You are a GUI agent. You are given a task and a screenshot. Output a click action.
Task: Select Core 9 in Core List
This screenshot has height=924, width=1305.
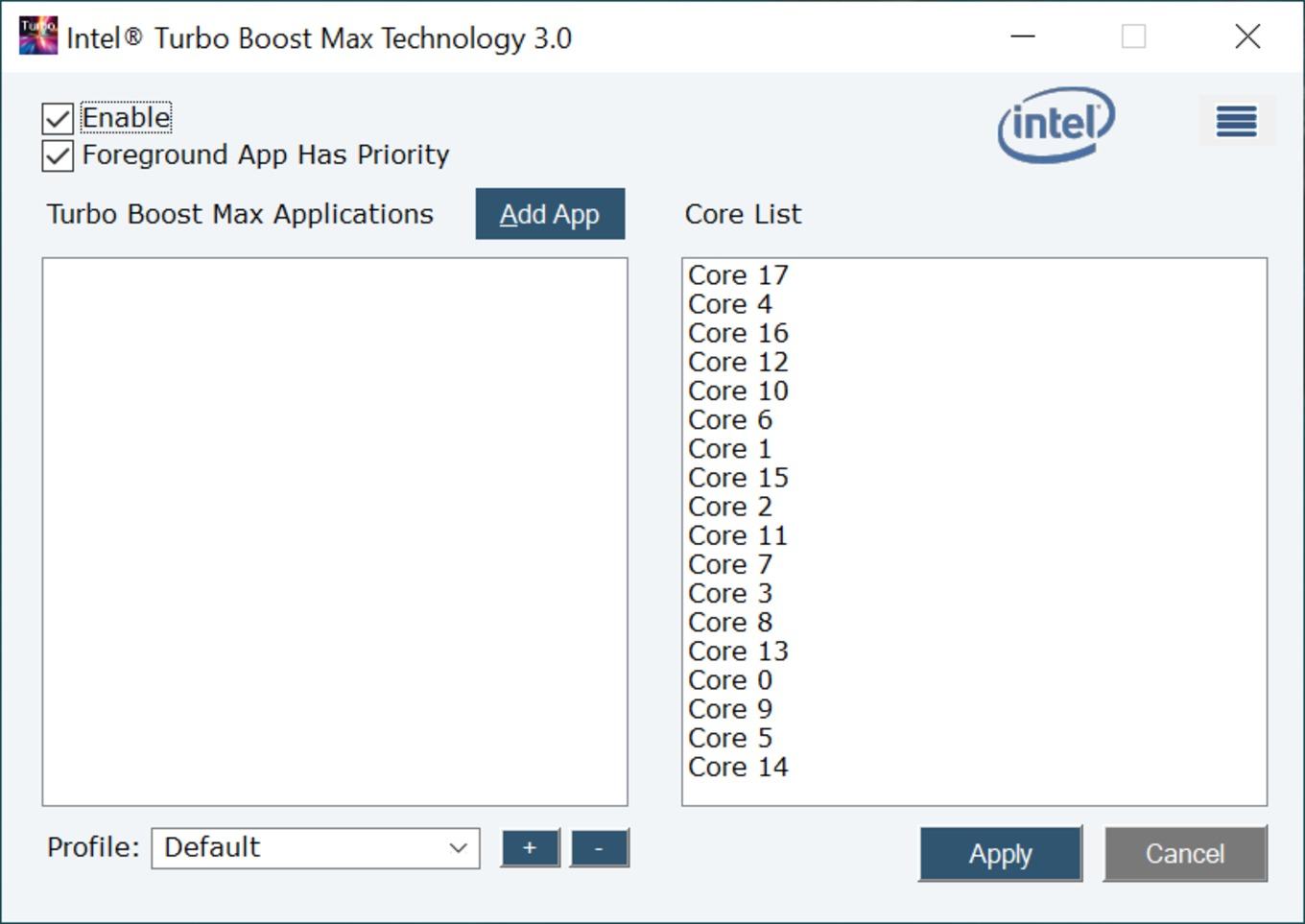click(x=730, y=708)
